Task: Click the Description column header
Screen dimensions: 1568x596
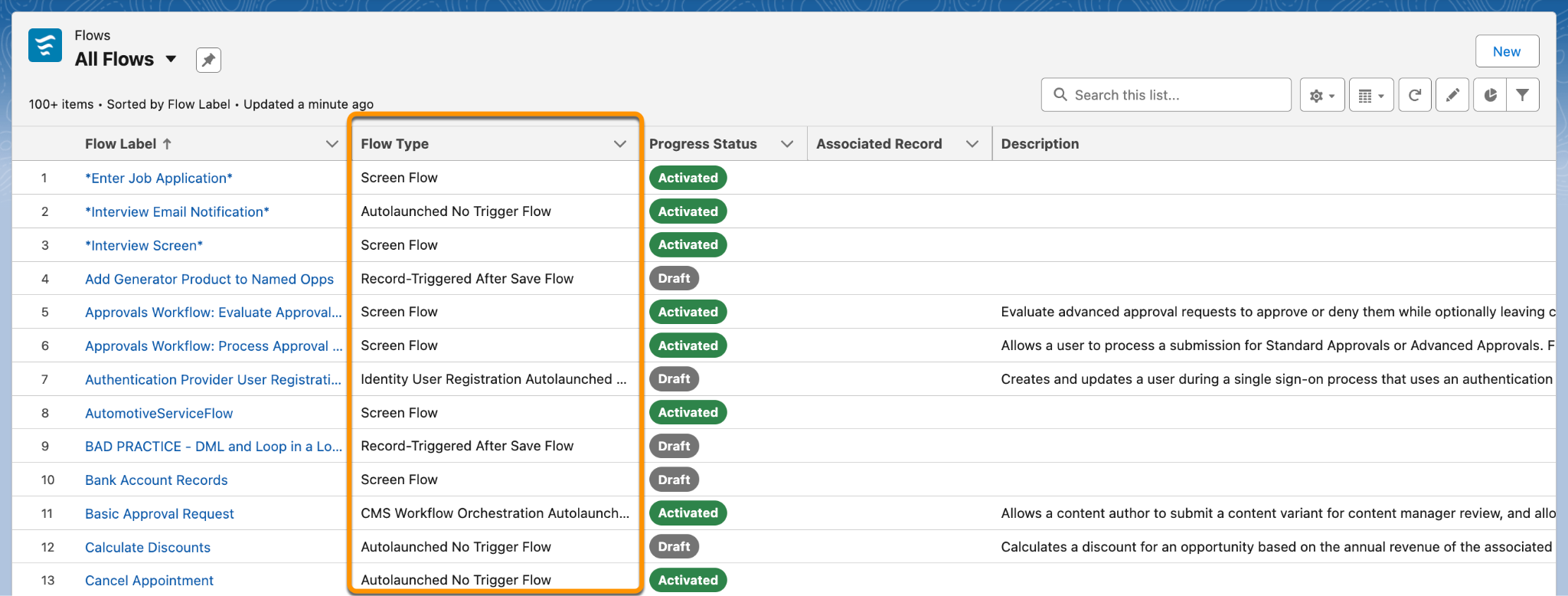Action: click(1040, 143)
